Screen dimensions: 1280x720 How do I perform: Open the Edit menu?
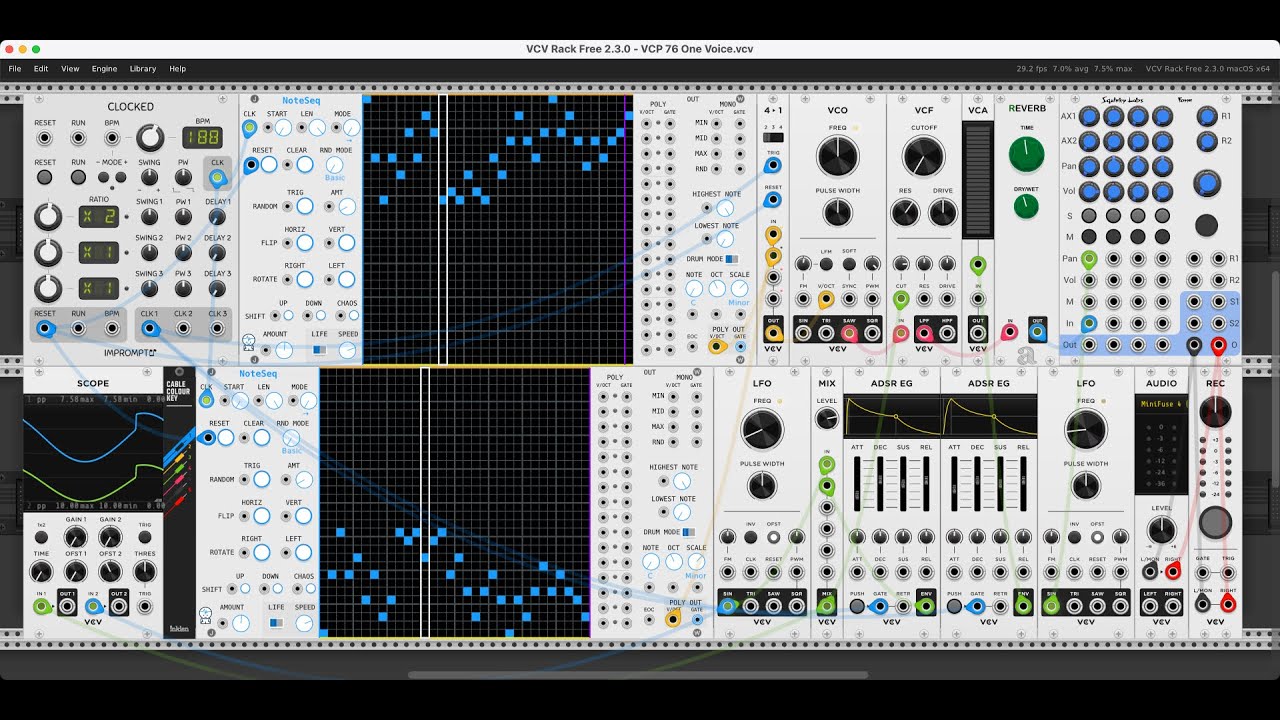pos(41,69)
